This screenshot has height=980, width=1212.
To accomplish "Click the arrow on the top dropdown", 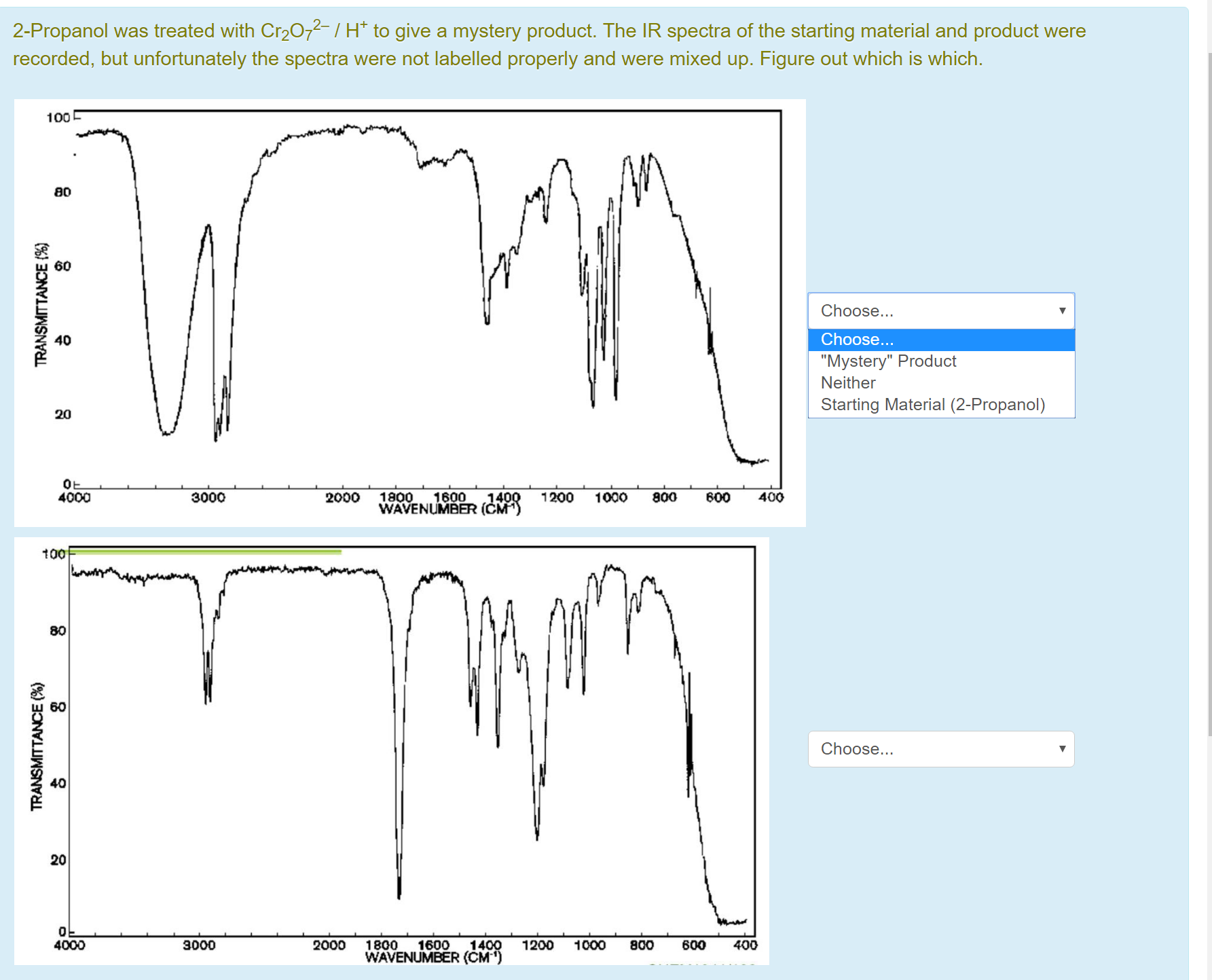I will coord(1062,311).
